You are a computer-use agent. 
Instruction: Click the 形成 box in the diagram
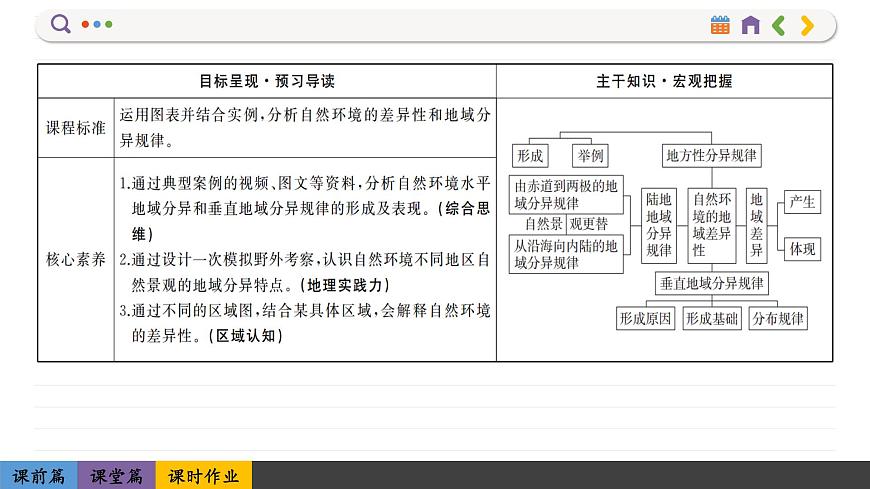pyautogui.click(x=530, y=155)
